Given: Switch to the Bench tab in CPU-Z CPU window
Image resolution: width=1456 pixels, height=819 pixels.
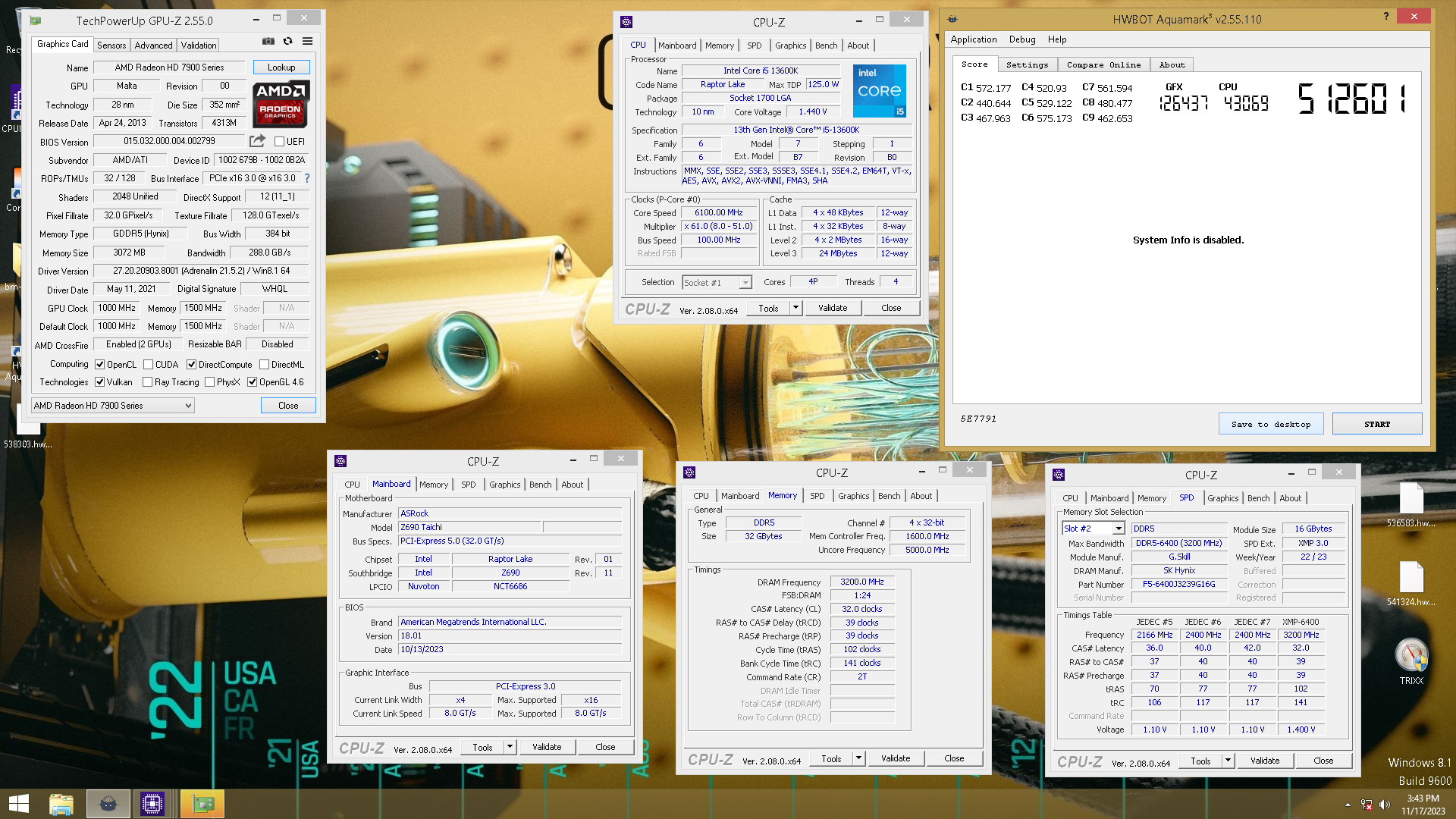Looking at the screenshot, I should pyautogui.click(x=826, y=45).
